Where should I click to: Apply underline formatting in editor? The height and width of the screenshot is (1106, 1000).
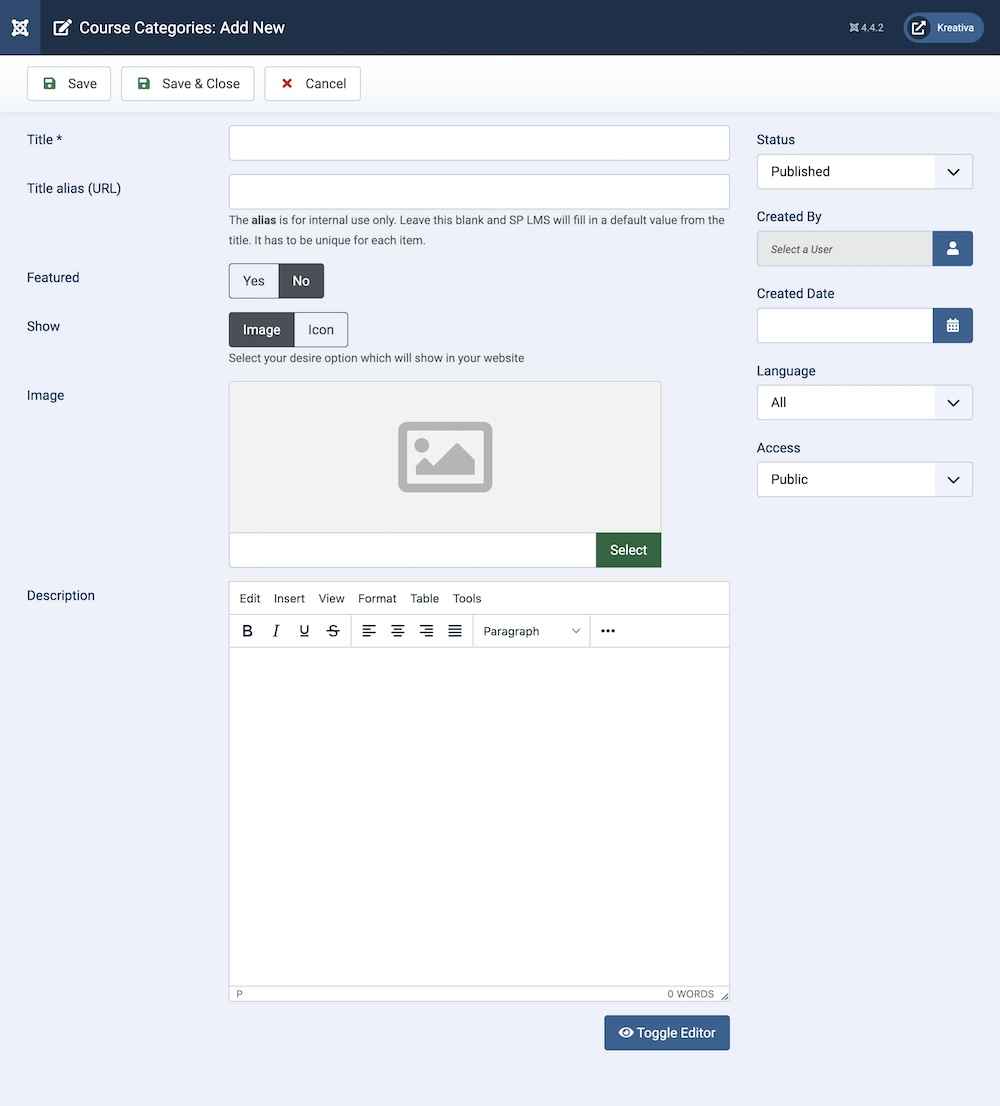tap(304, 631)
